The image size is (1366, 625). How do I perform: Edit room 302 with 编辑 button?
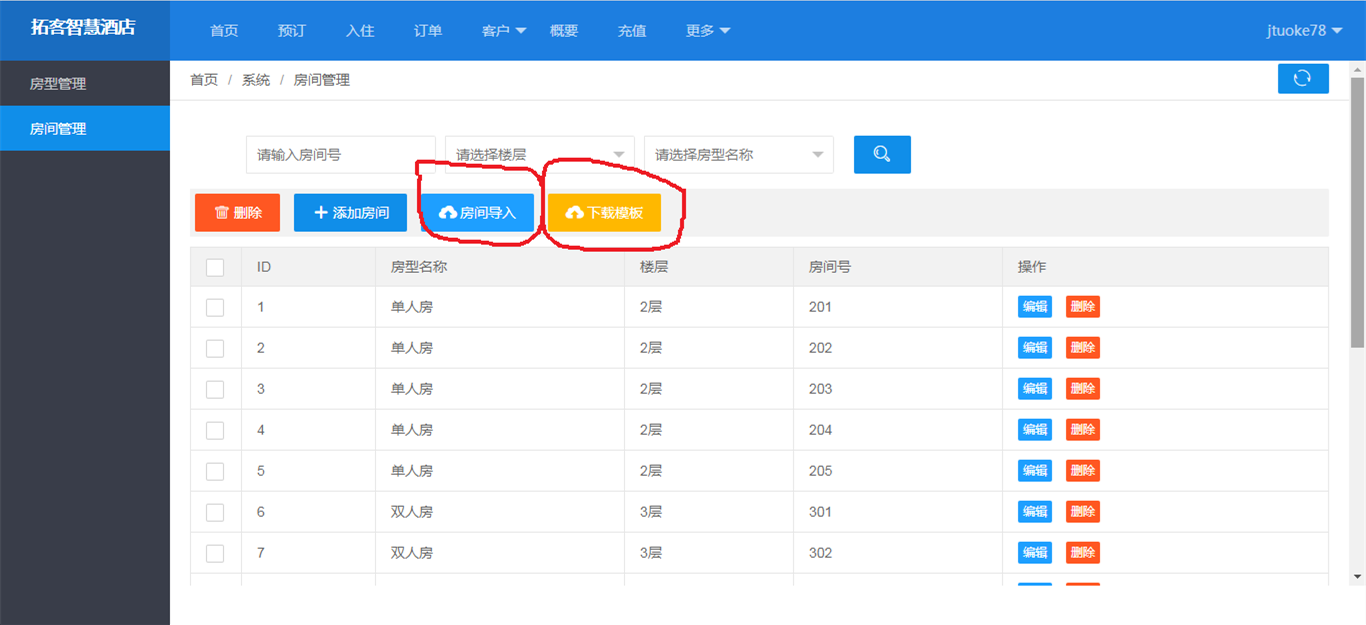1035,553
